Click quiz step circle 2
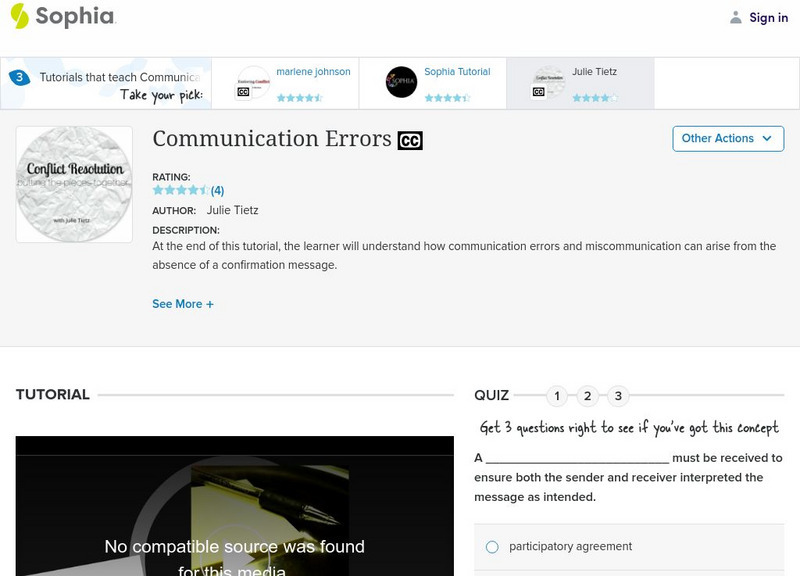This screenshot has width=800, height=576. click(x=586, y=395)
